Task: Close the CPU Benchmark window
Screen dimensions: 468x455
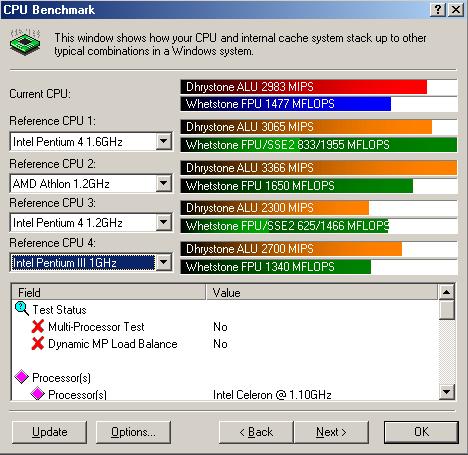Action: 456,9
